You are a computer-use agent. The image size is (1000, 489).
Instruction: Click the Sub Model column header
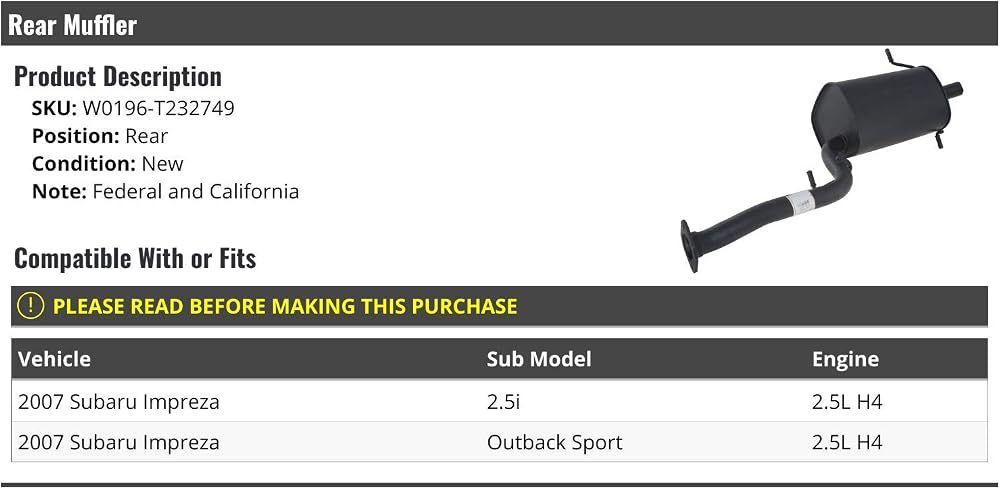(539, 359)
